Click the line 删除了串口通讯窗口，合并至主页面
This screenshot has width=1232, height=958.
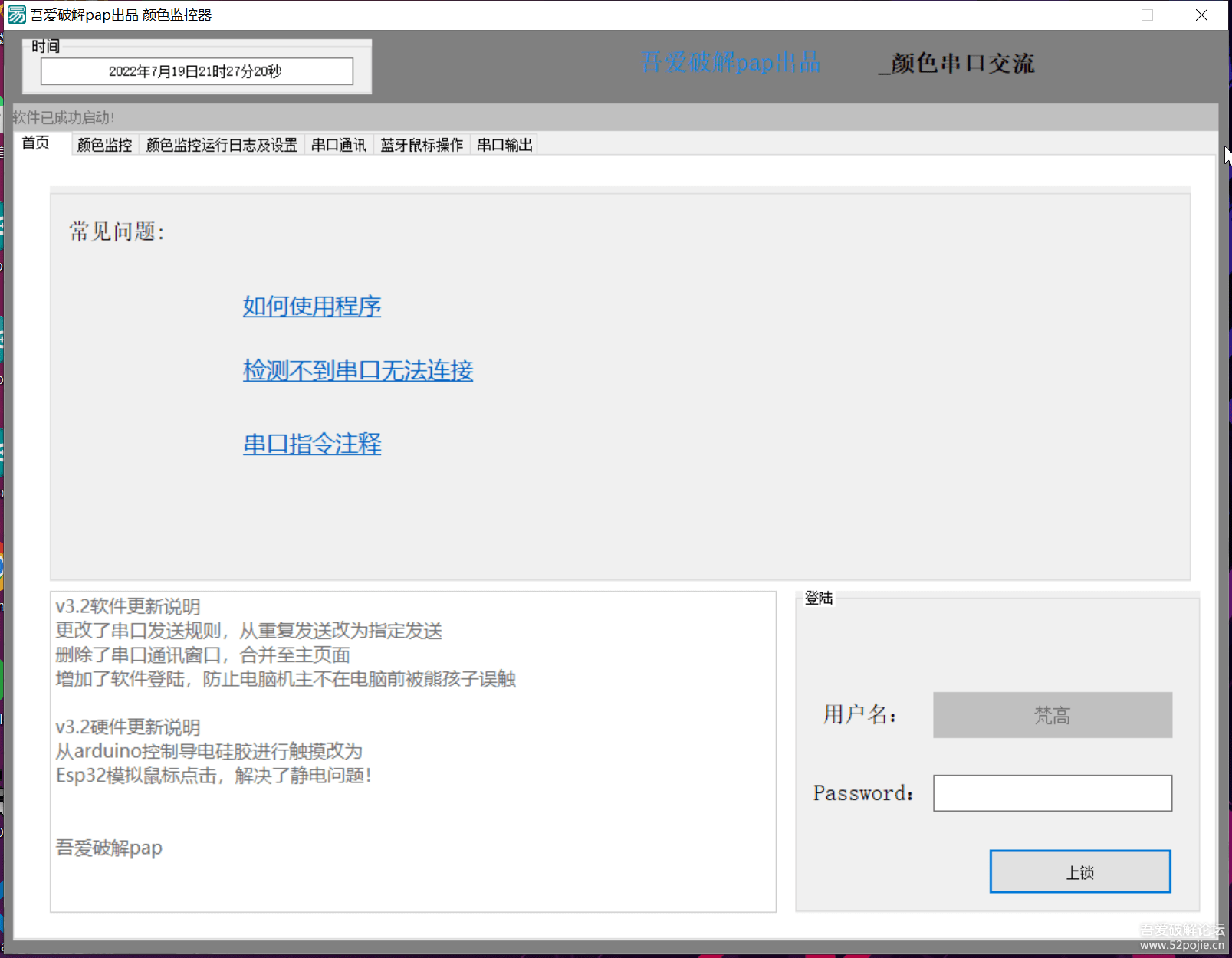pos(203,655)
